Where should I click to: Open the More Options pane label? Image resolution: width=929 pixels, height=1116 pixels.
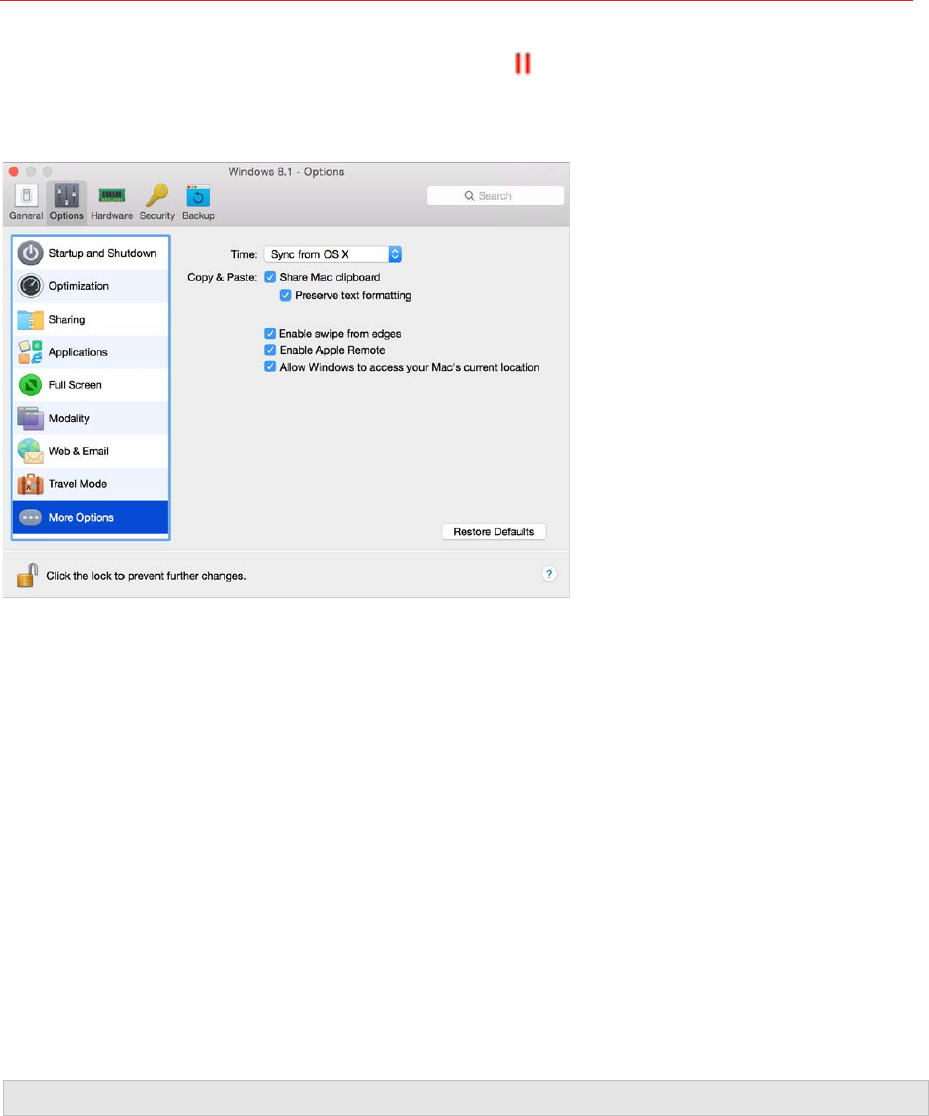click(81, 517)
